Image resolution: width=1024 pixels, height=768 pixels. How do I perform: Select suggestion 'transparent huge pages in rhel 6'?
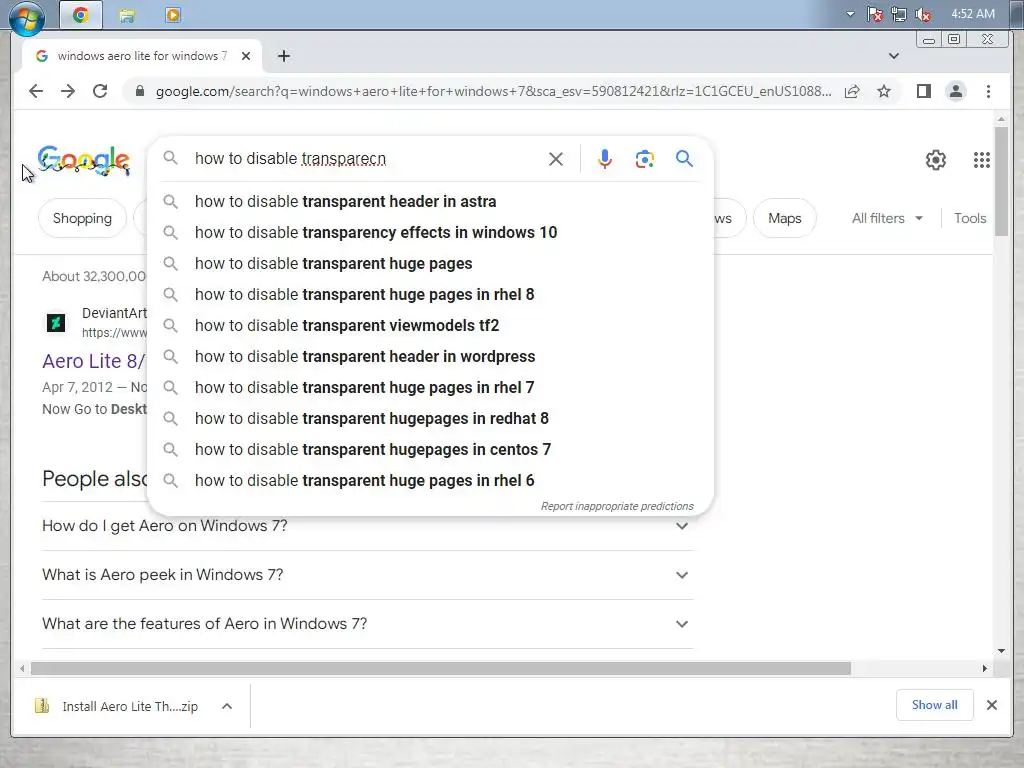coord(430,481)
